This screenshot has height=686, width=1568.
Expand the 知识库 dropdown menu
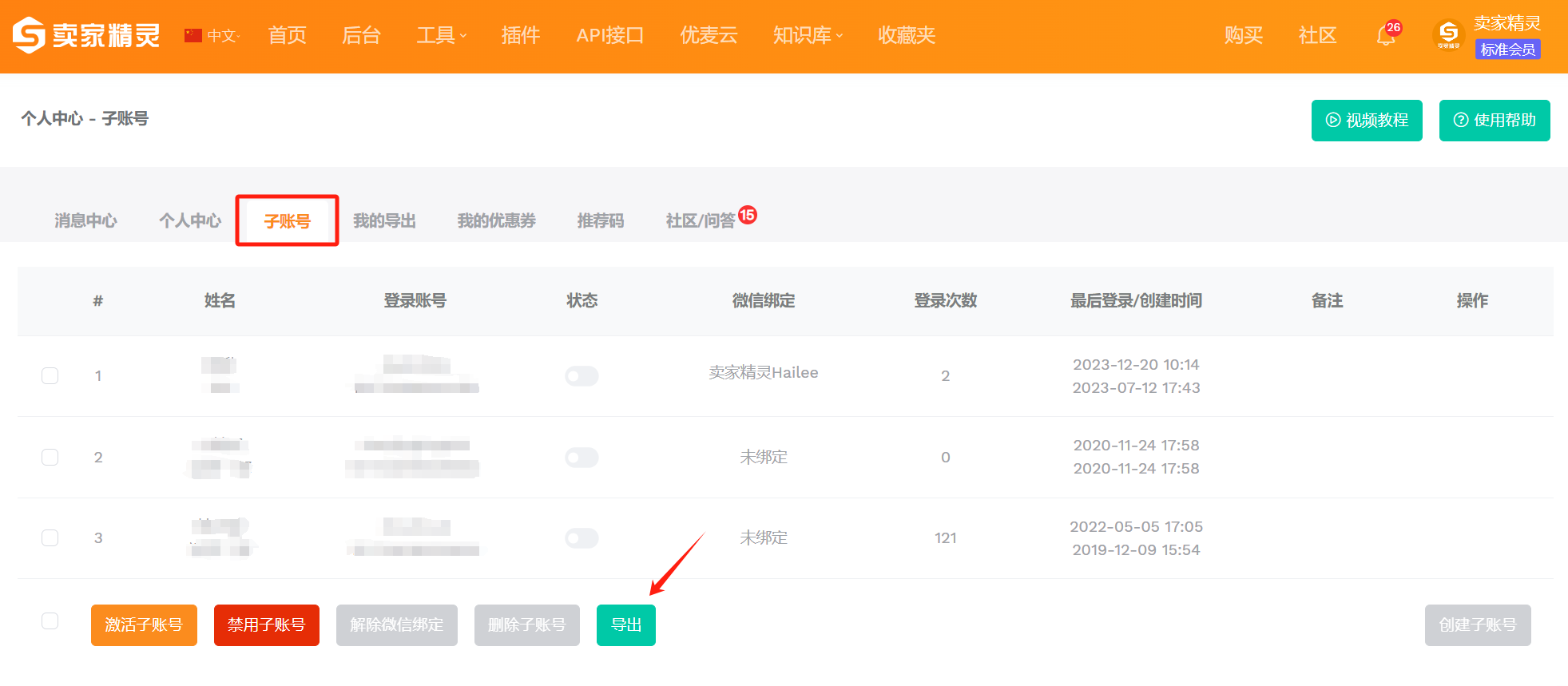(x=808, y=35)
